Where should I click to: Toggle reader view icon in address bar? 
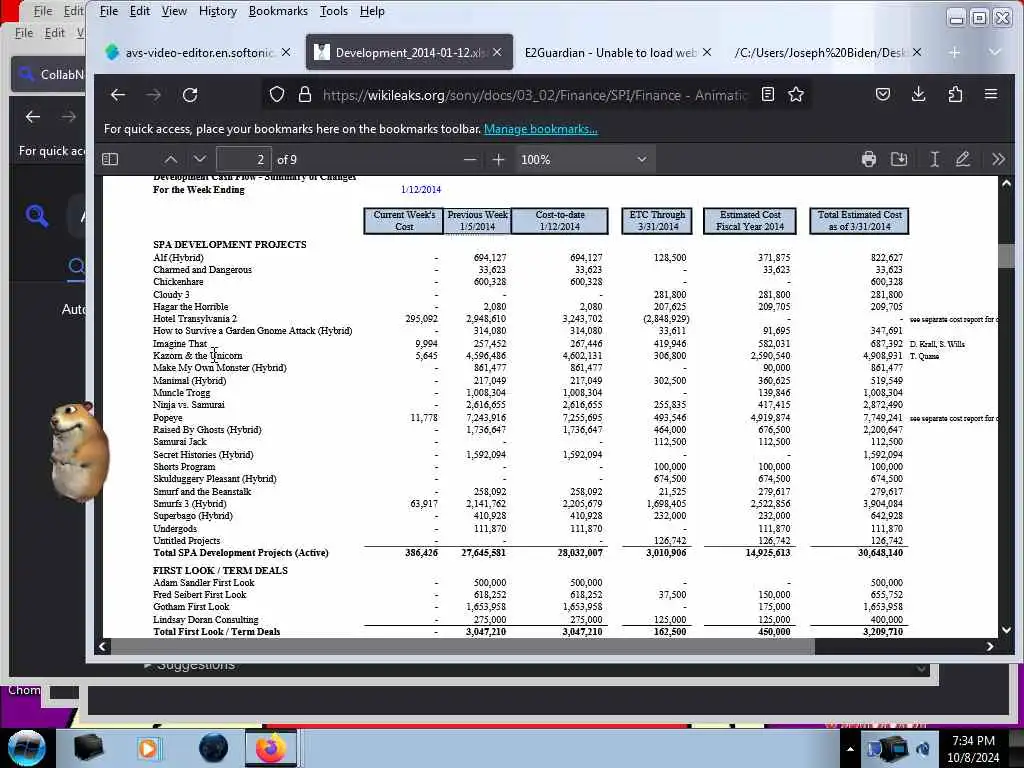pyautogui.click(x=768, y=95)
